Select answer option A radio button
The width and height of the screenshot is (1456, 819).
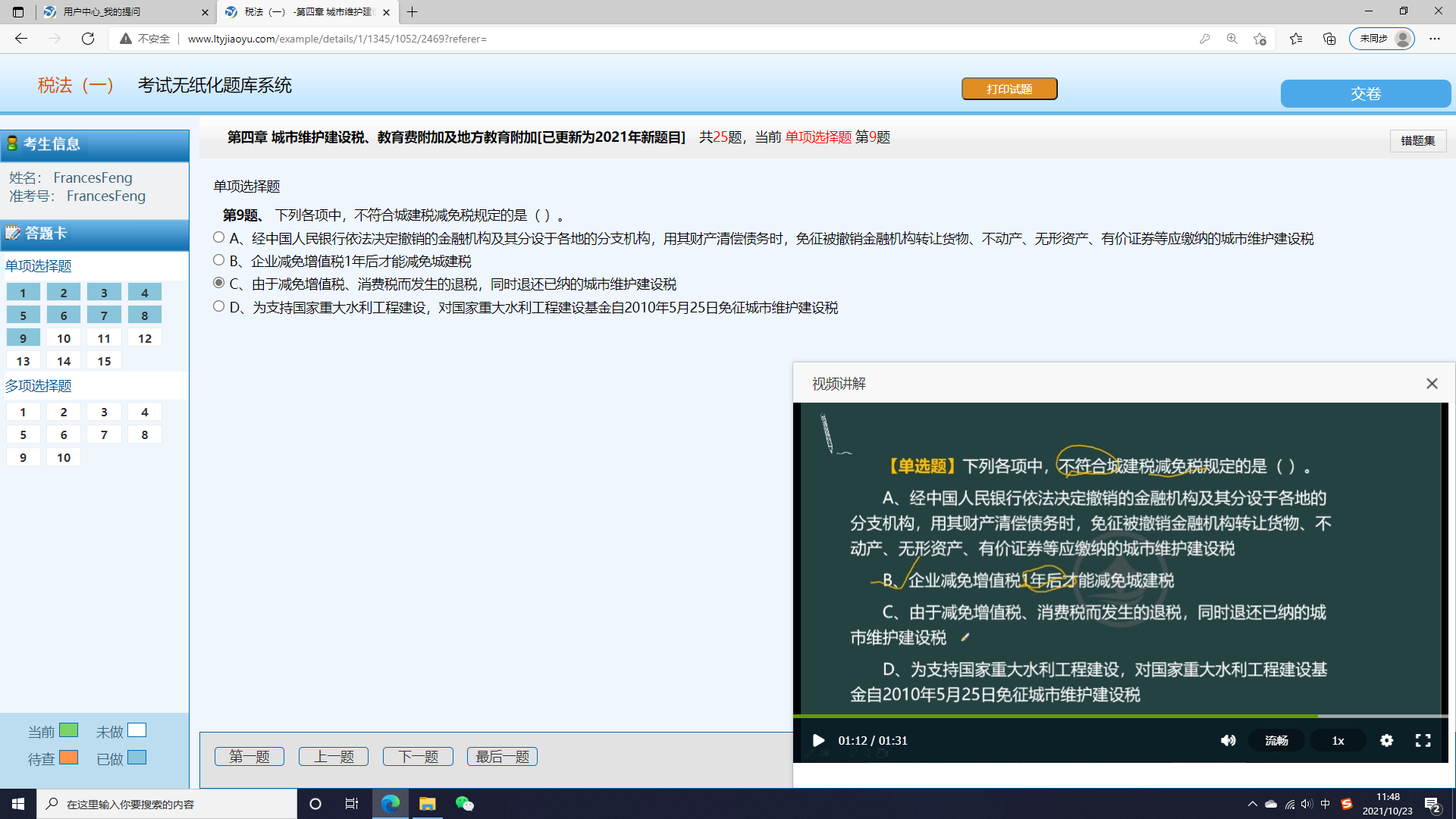pos(219,237)
